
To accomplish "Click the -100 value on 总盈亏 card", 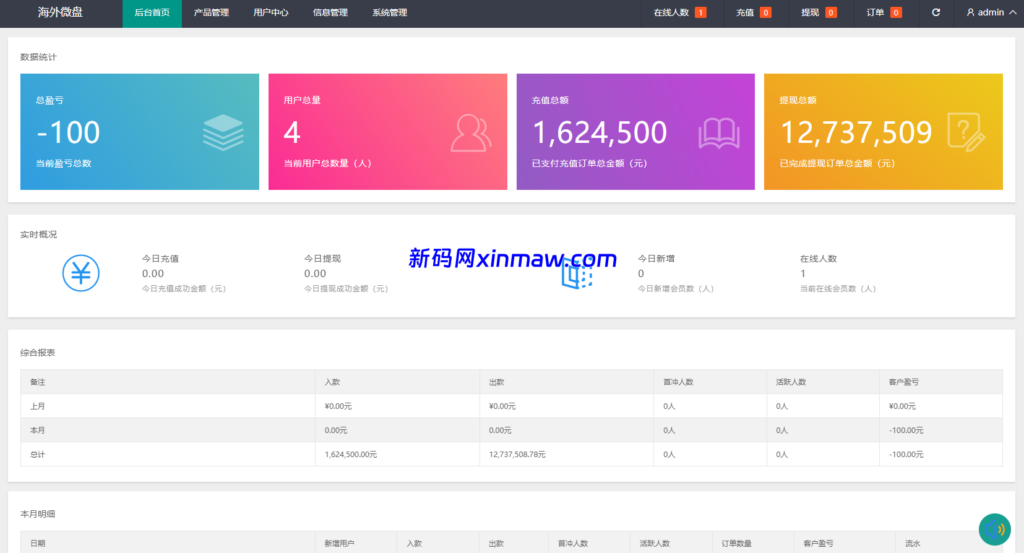I will tap(69, 133).
